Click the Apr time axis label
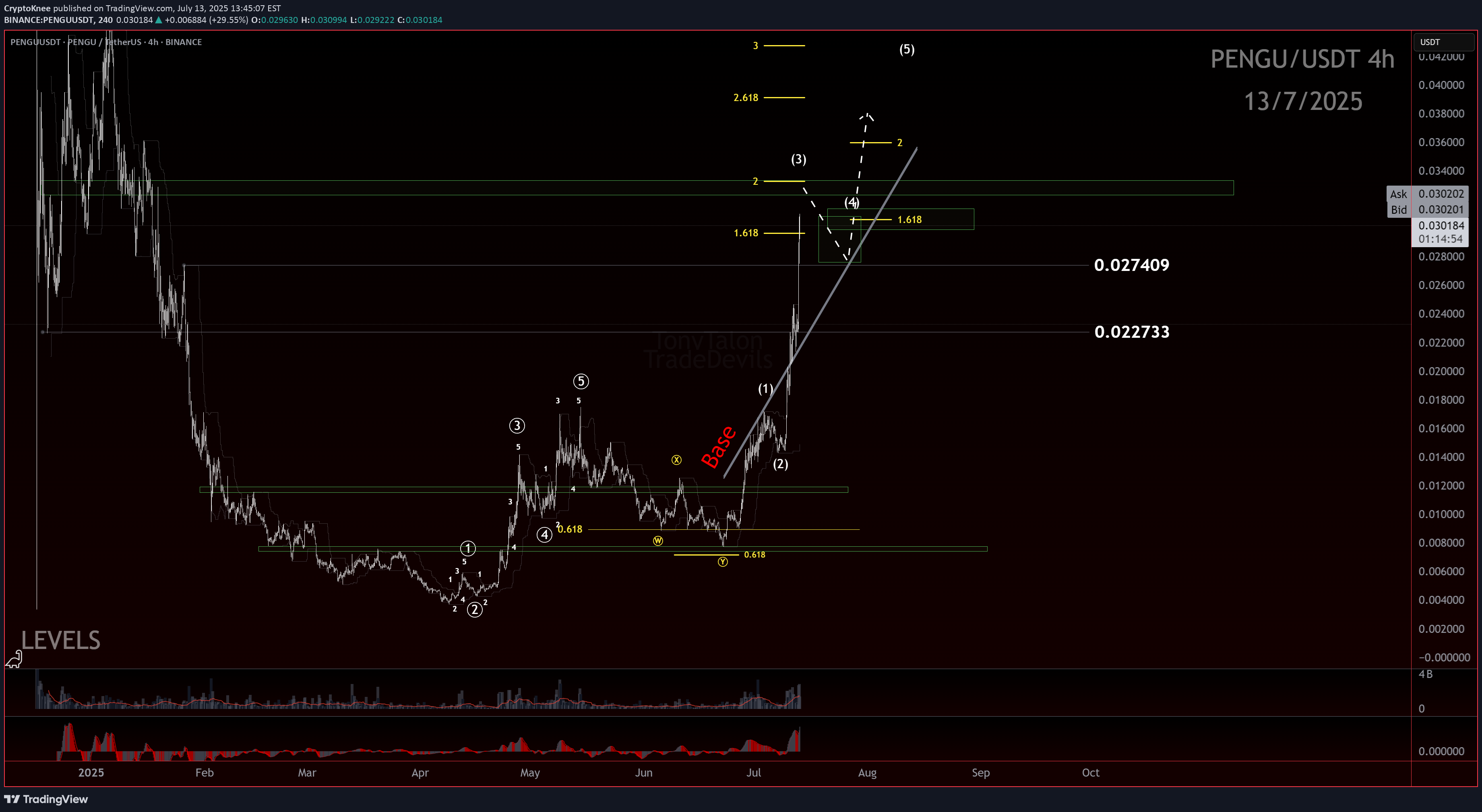The image size is (1482, 812). pyautogui.click(x=420, y=772)
